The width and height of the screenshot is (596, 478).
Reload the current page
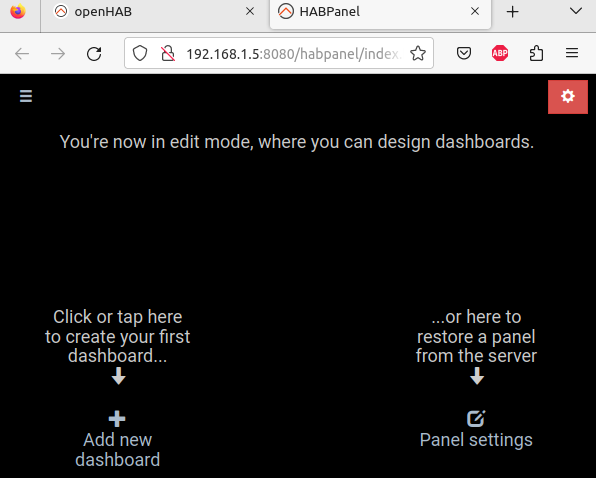[x=94, y=54]
